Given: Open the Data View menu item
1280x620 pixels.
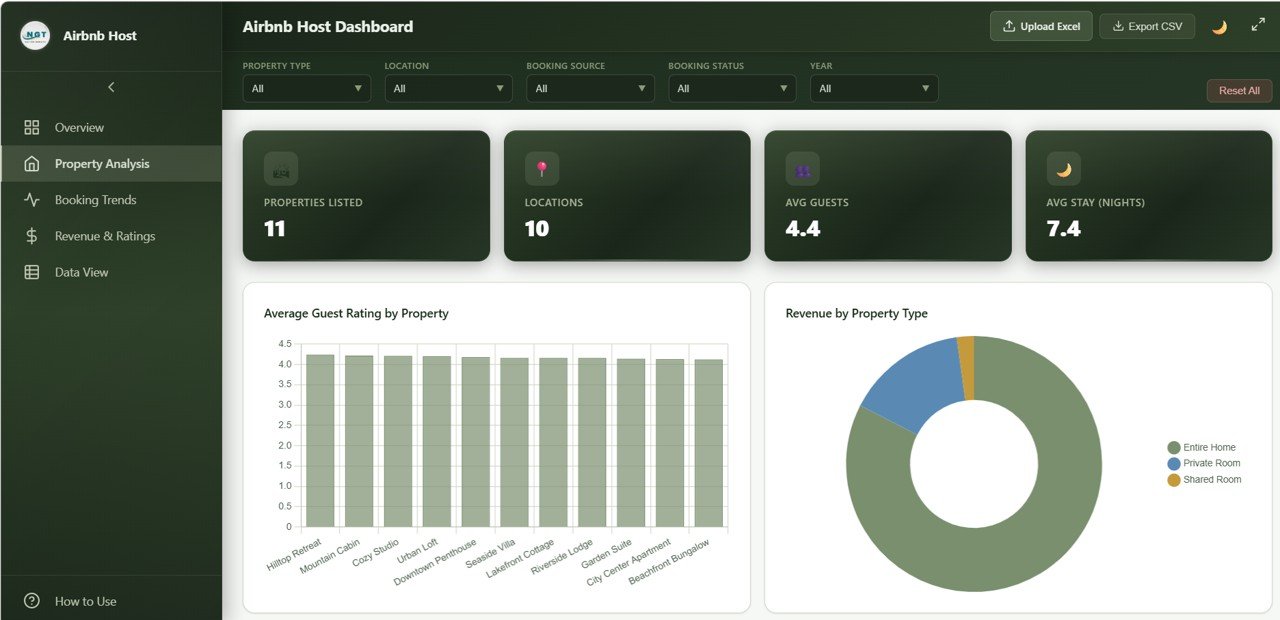Looking at the screenshot, I should click(x=81, y=272).
